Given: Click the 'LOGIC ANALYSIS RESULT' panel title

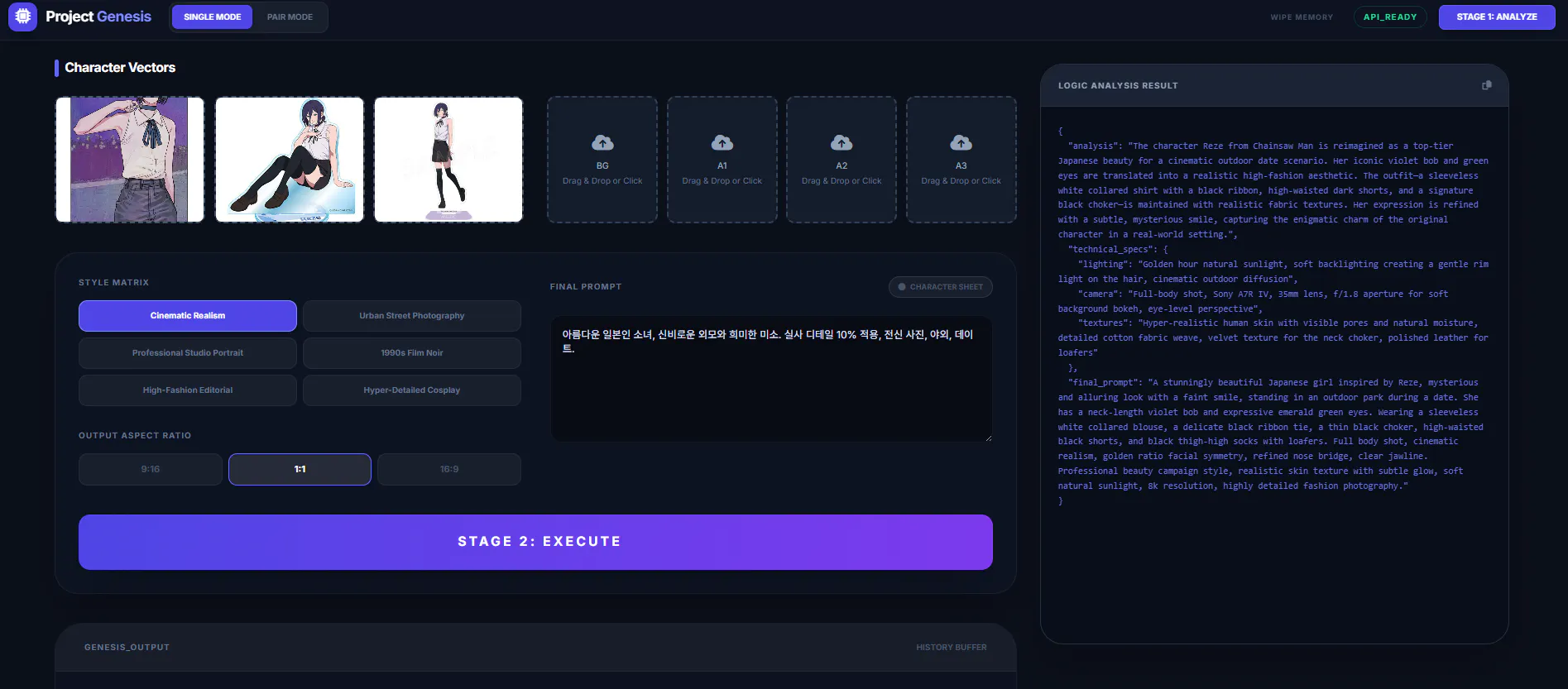Looking at the screenshot, I should (x=1118, y=85).
